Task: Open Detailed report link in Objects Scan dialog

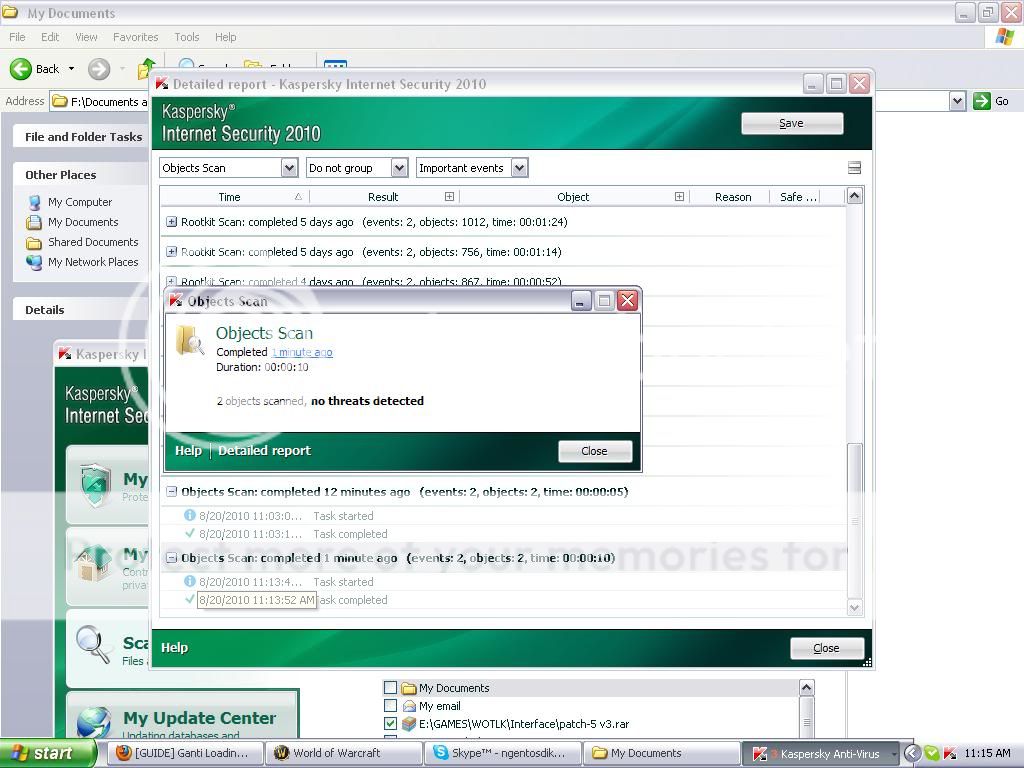Action: (x=264, y=451)
